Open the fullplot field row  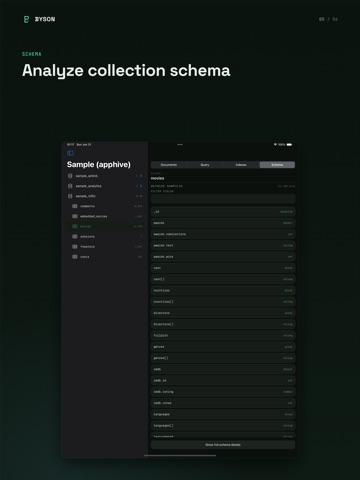[223, 335]
